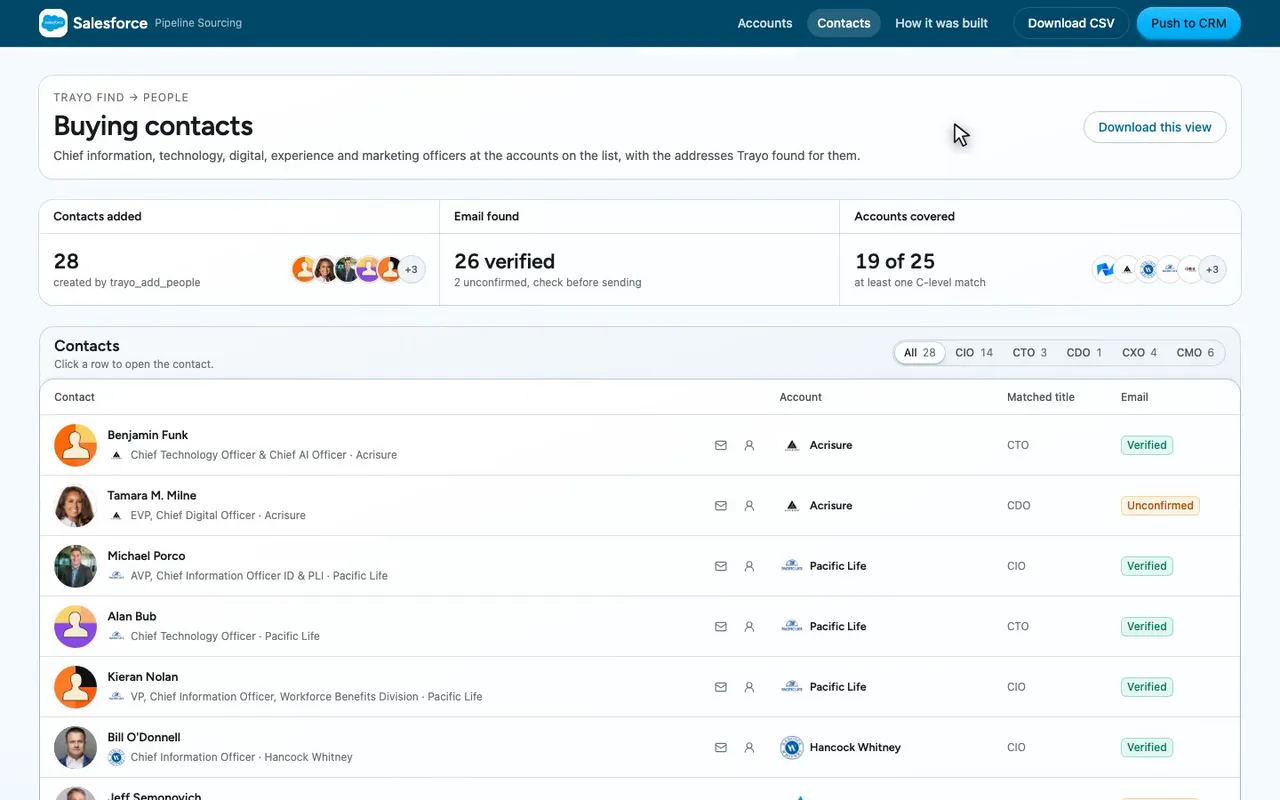Select the All 28 filter
Image resolution: width=1280 pixels, height=800 pixels.
920,353
